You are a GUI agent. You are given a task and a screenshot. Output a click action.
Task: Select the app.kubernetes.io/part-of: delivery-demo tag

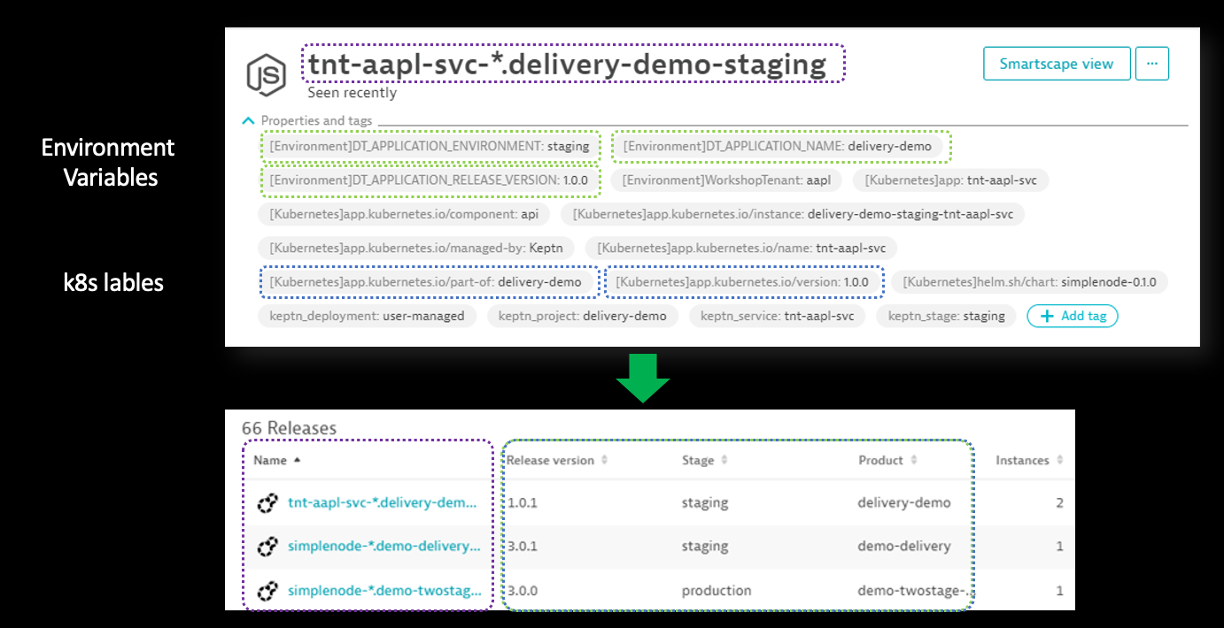(x=425, y=282)
